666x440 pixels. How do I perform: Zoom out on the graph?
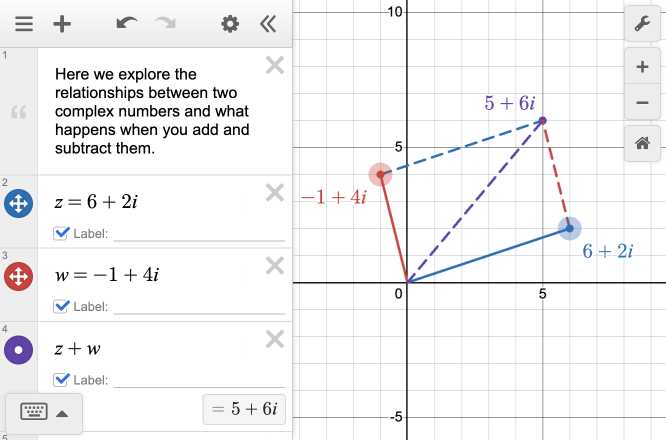pyautogui.click(x=641, y=102)
